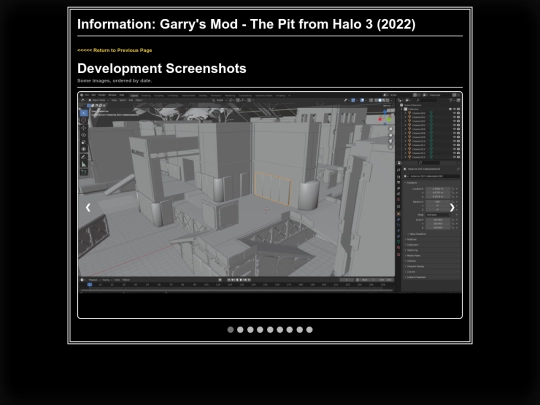Click the top blue Z axis gizmo ball
Image resolution: width=540 pixels, height=405 pixels.
point(385,112)
